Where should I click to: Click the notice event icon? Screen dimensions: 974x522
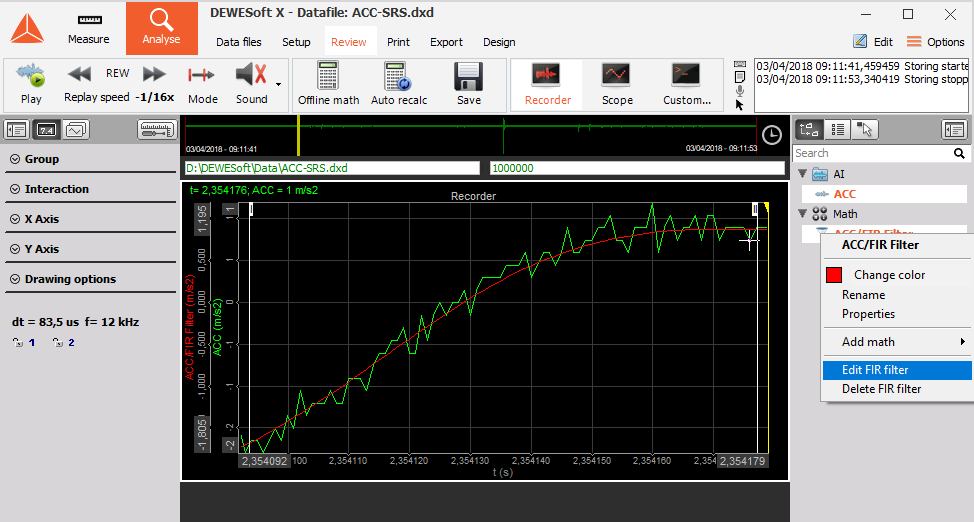coord(739,77)
